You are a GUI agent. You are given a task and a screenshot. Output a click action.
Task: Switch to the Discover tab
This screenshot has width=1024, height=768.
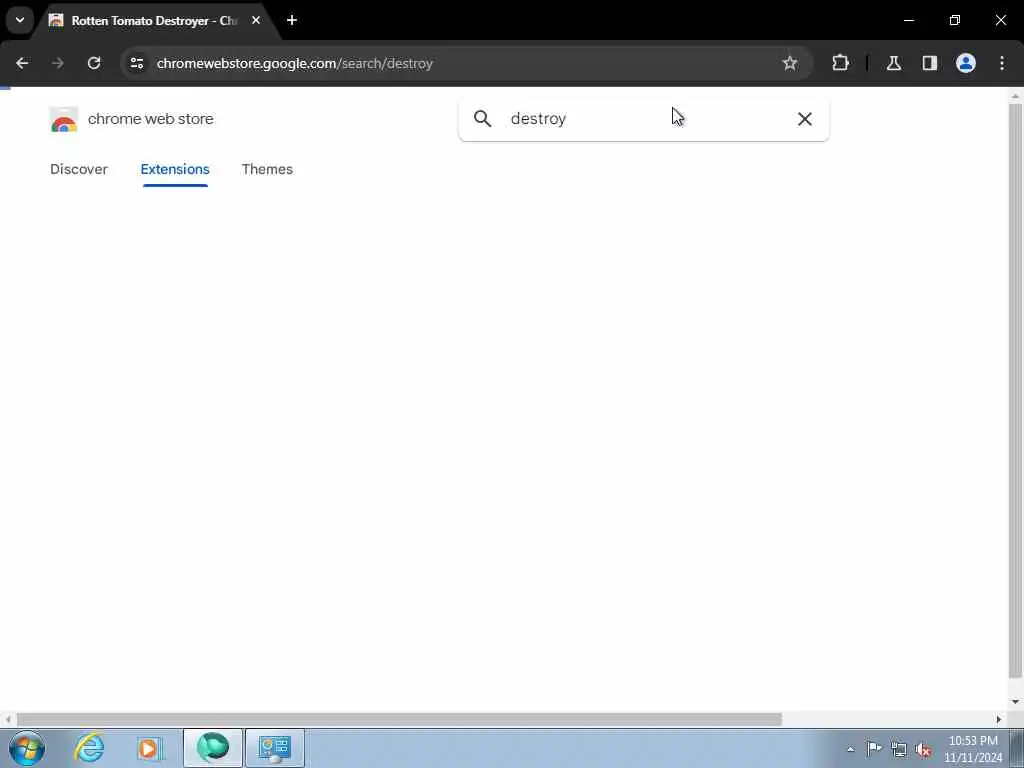79,169
